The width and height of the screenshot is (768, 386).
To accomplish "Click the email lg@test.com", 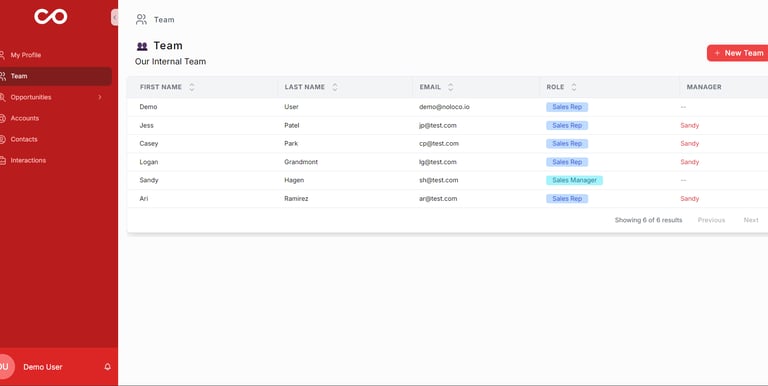I will click(x=438, y=162).
